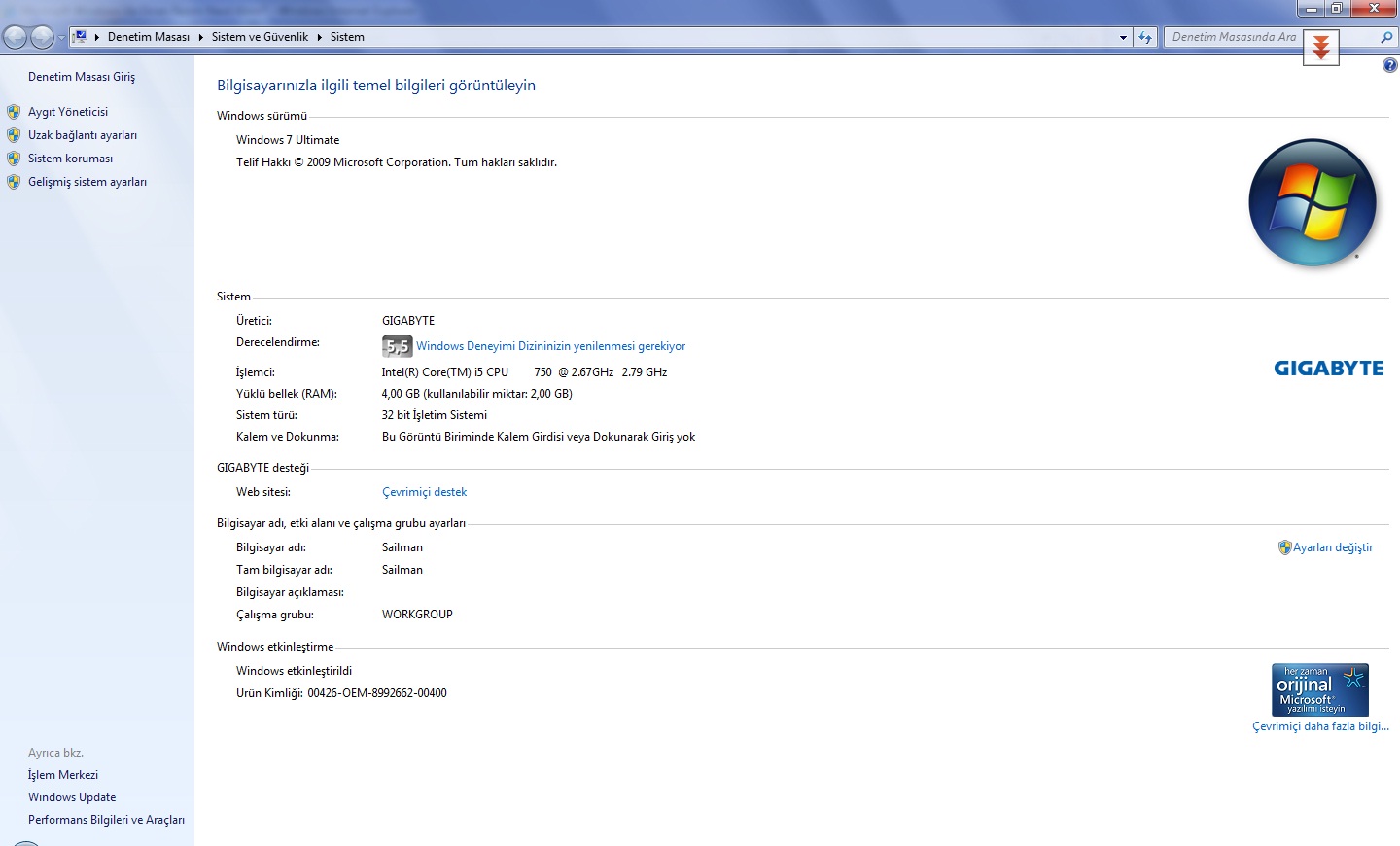Viewport: 1400px width, 846px height.
Task: Click Windows Deneyimi Dizininizin yenilenmesi gerekiyor link
Action: point(550,346)
